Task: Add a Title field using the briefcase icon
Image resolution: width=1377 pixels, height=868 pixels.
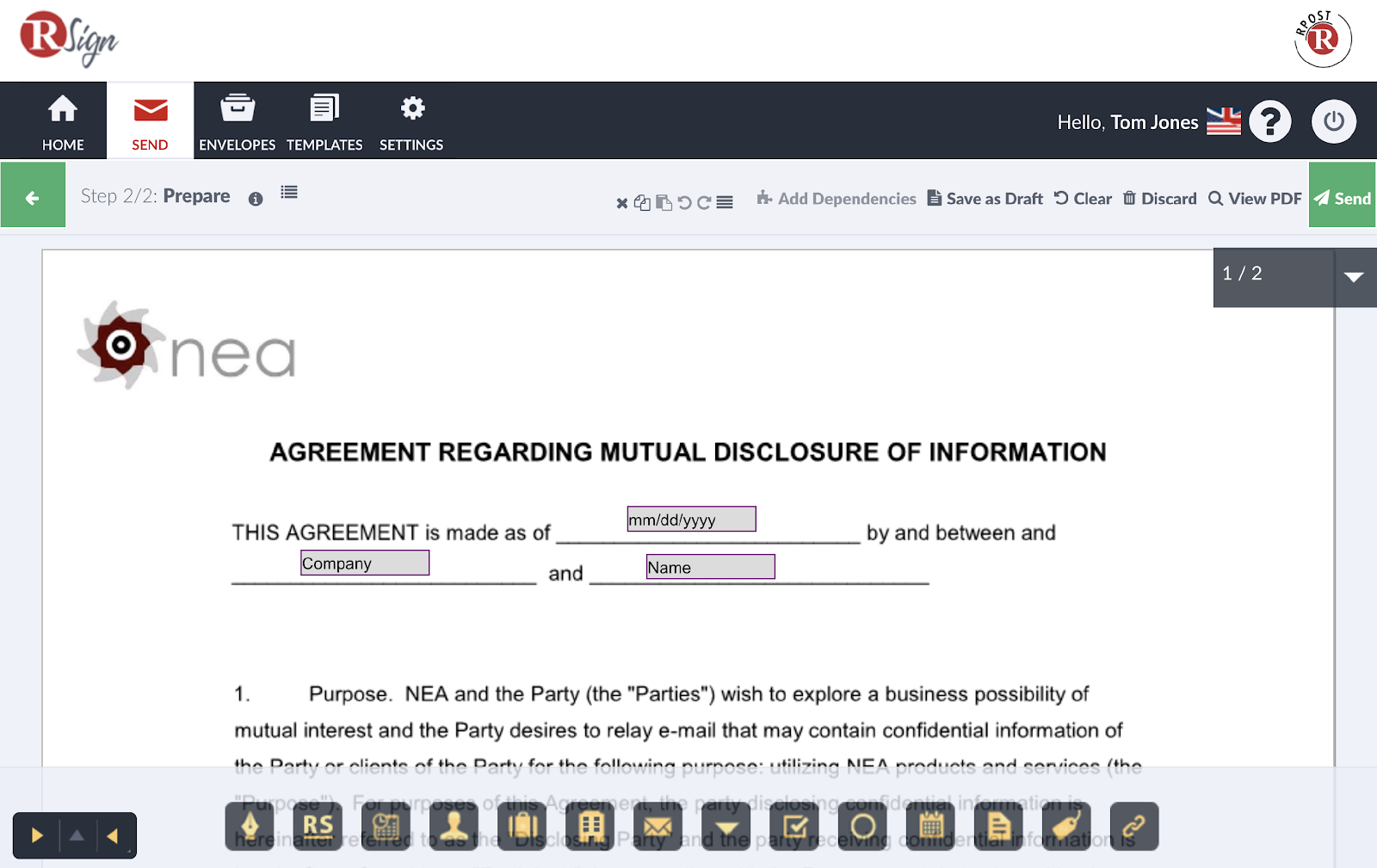Action: (x=522, y=827)
